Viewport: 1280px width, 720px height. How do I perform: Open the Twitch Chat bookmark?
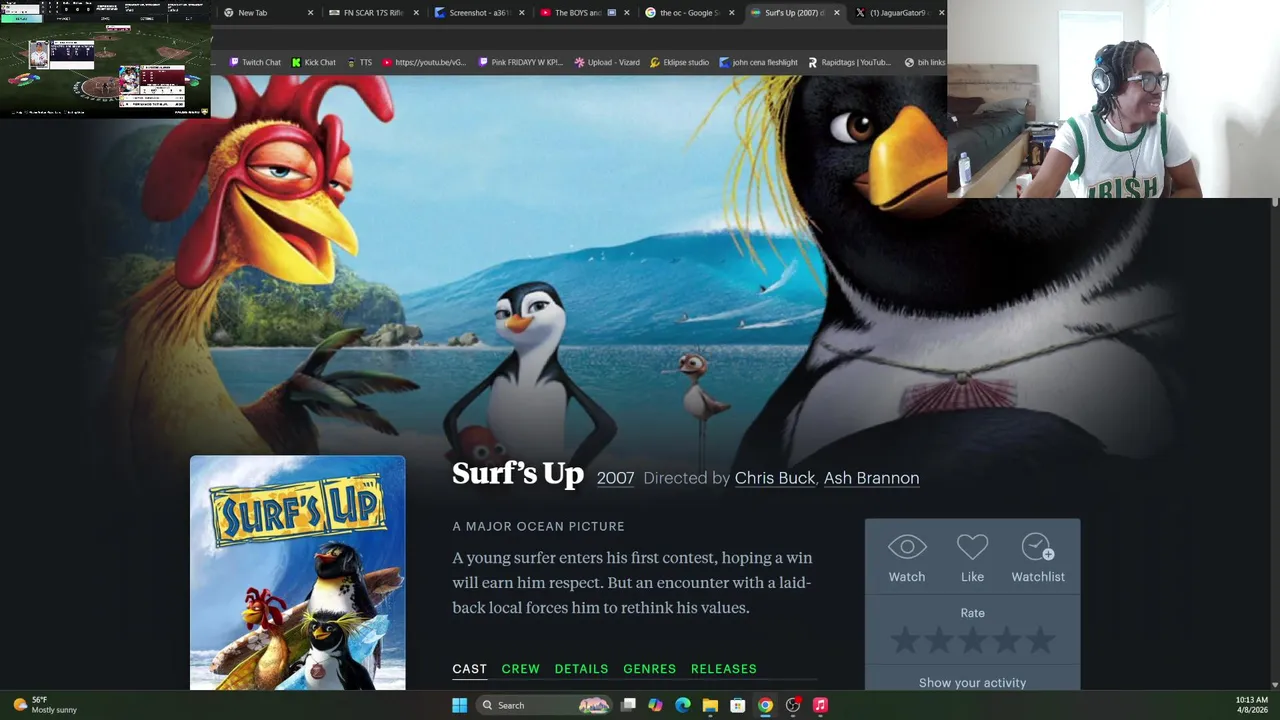[x=255, y=62]
